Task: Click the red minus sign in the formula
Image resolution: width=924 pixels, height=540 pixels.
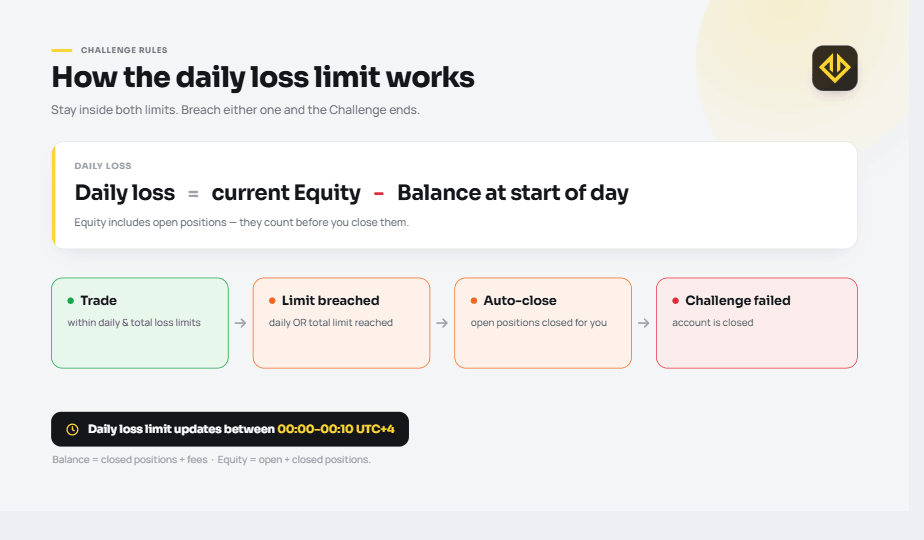Action: coord(379,193)
